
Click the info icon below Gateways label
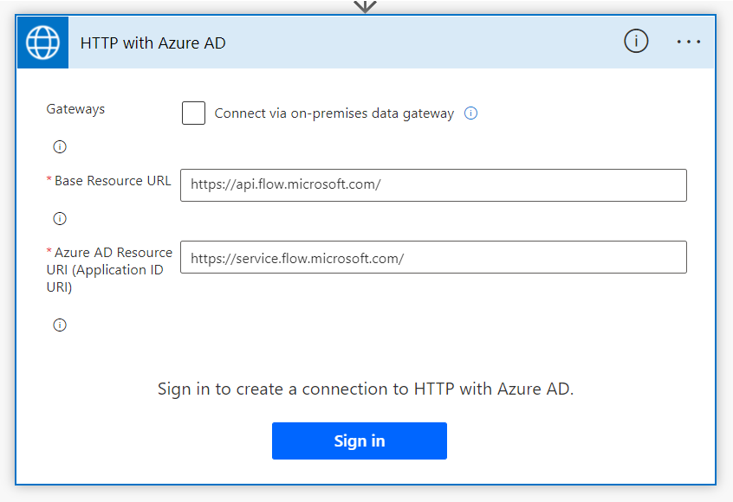pos(60,147)
